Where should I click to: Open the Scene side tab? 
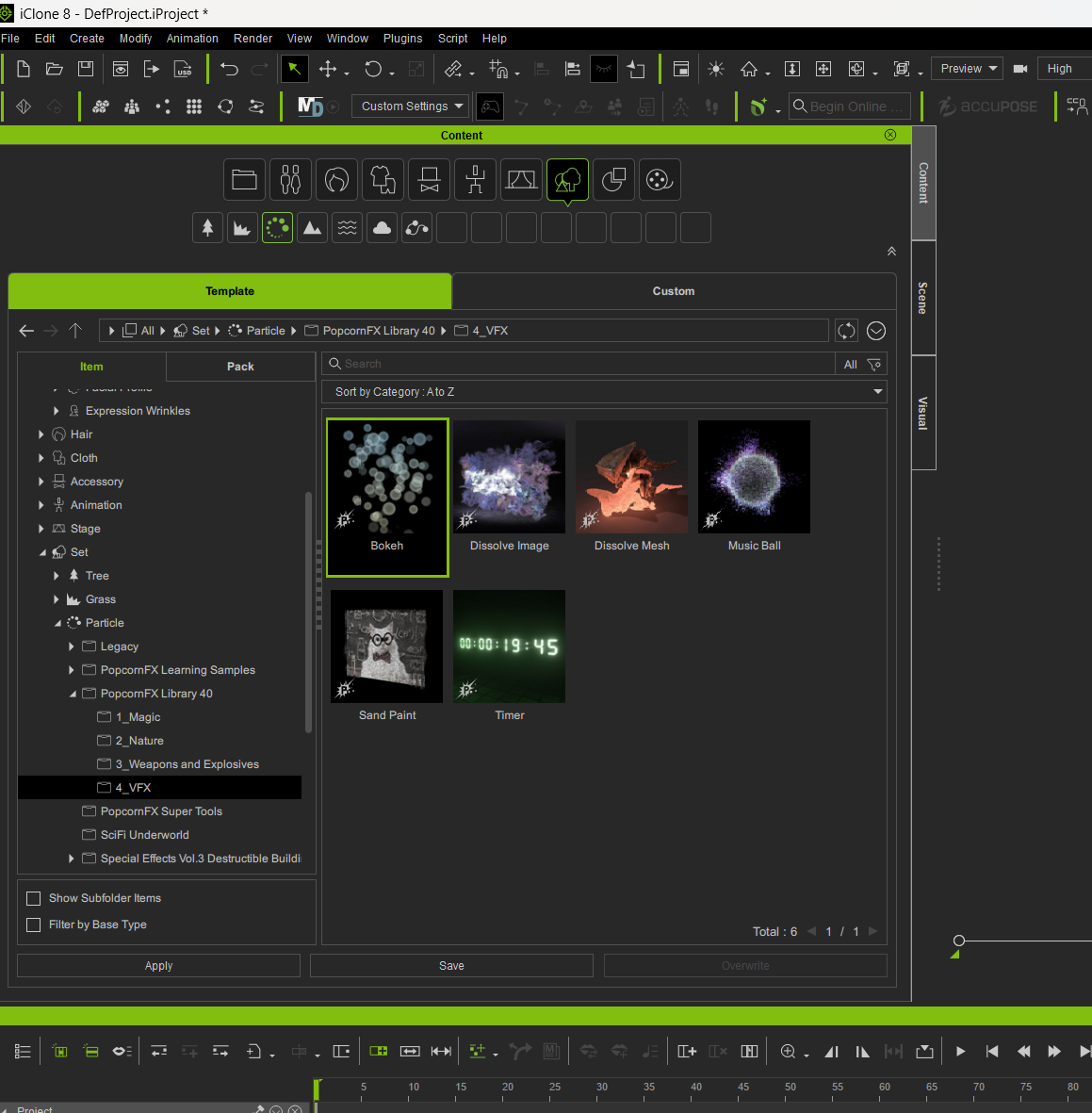click(x=923, y=298)
